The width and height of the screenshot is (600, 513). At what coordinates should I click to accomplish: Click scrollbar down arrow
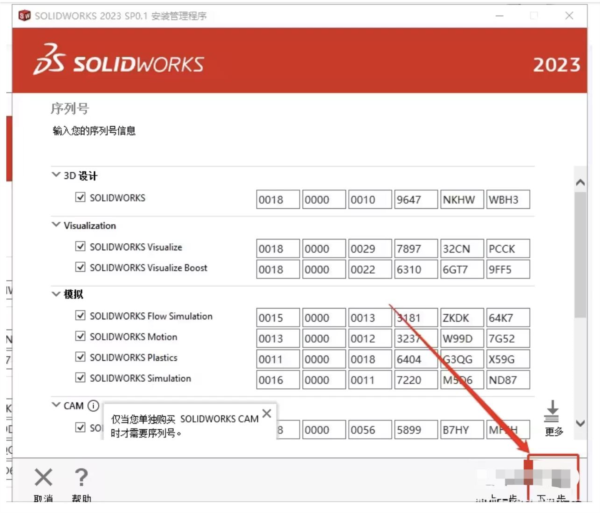tap(580, 423)
